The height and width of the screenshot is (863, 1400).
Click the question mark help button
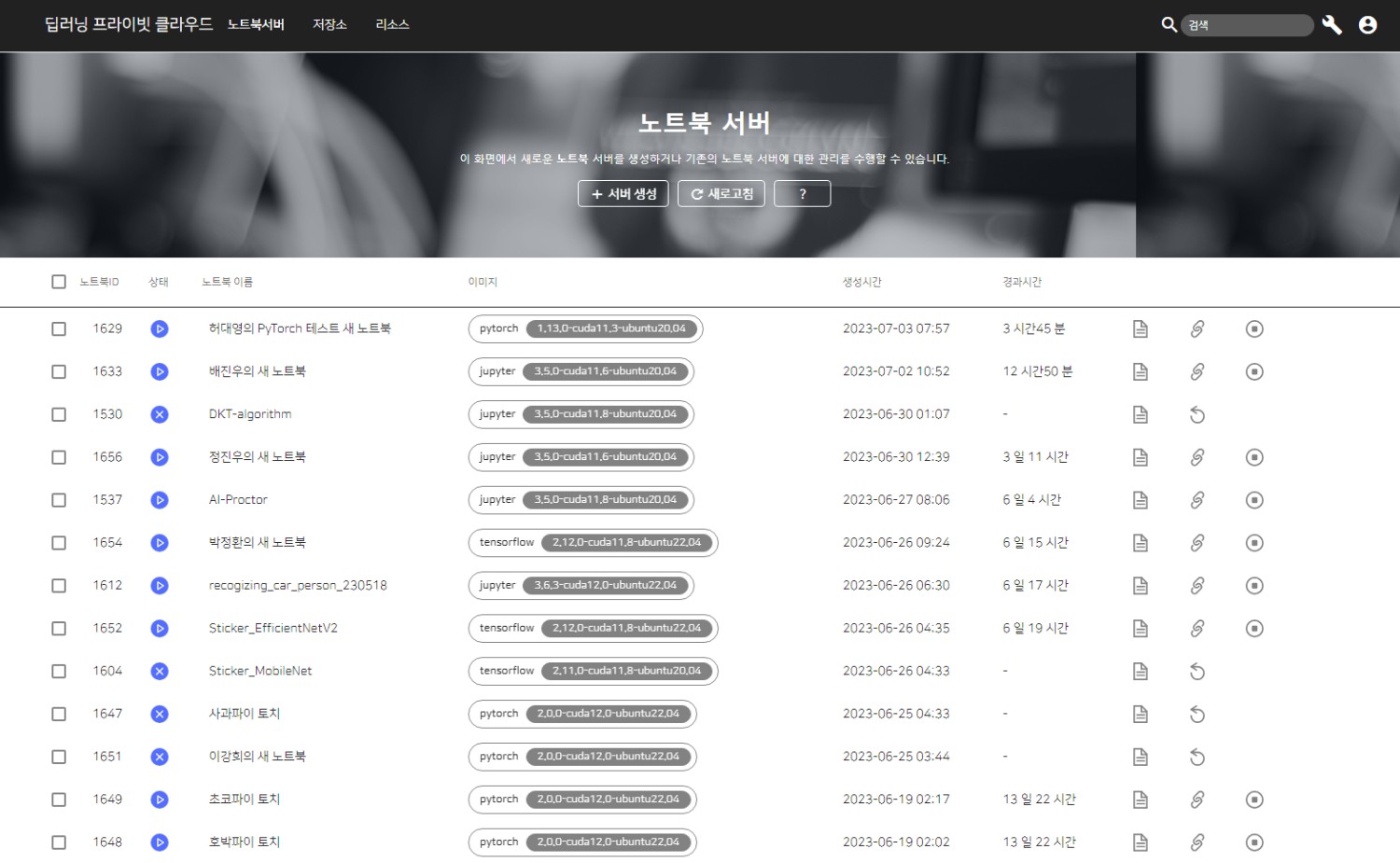(802, 193)
